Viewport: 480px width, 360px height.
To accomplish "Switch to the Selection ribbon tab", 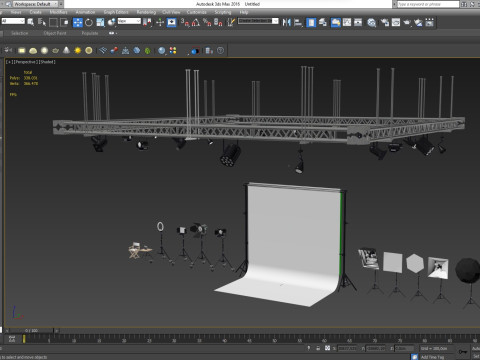I will 19,33.
